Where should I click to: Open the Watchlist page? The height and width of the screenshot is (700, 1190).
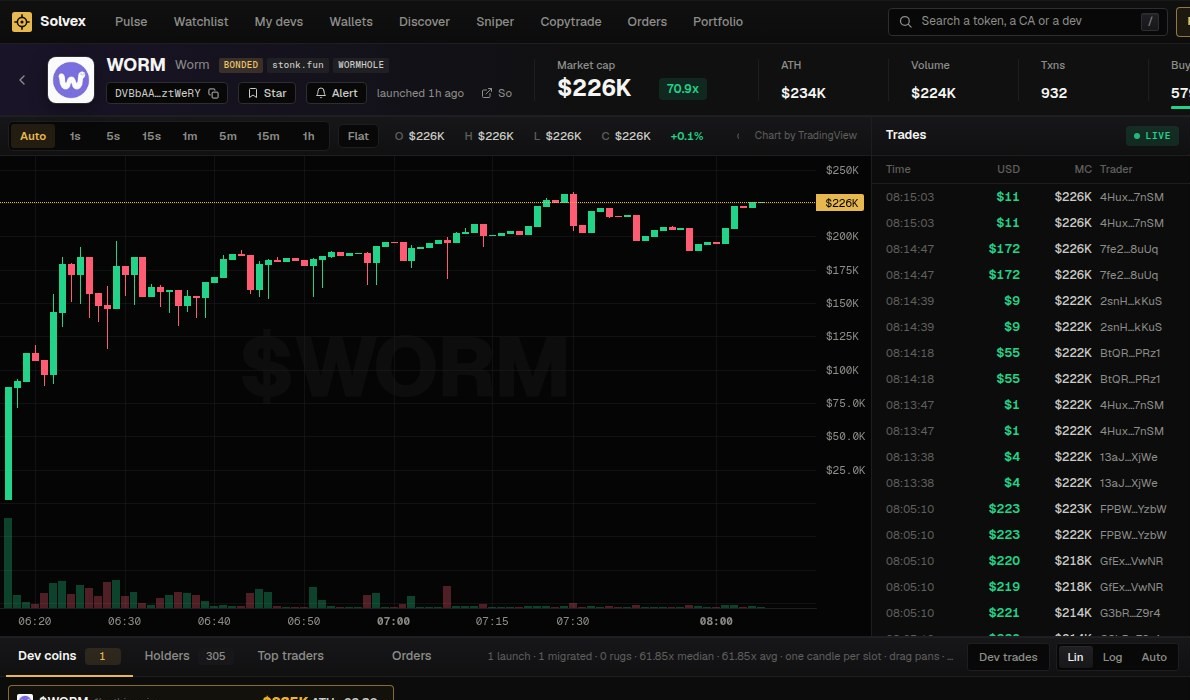point(200,21)
